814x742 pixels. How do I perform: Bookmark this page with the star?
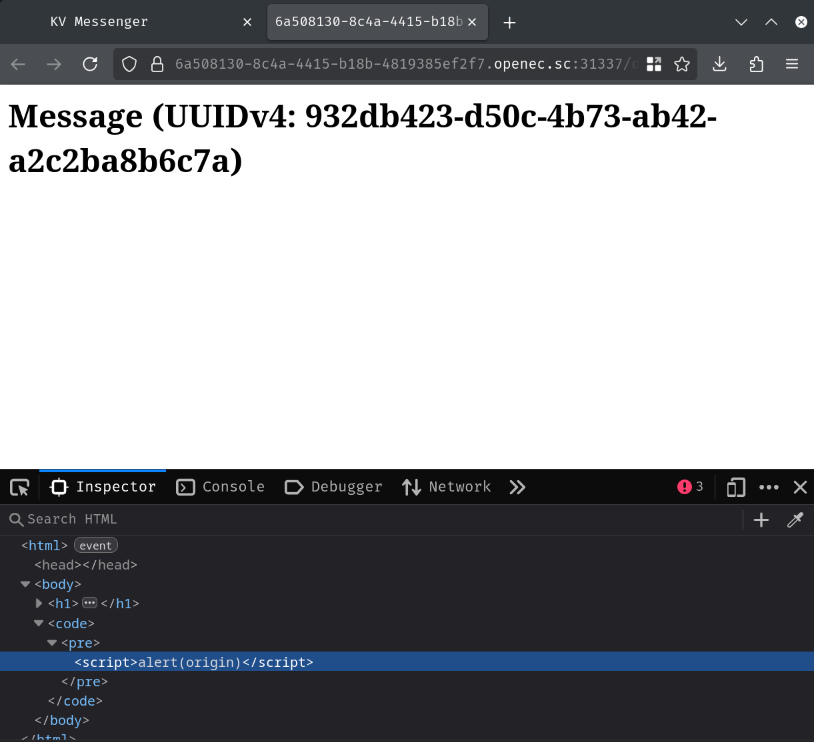682,64
